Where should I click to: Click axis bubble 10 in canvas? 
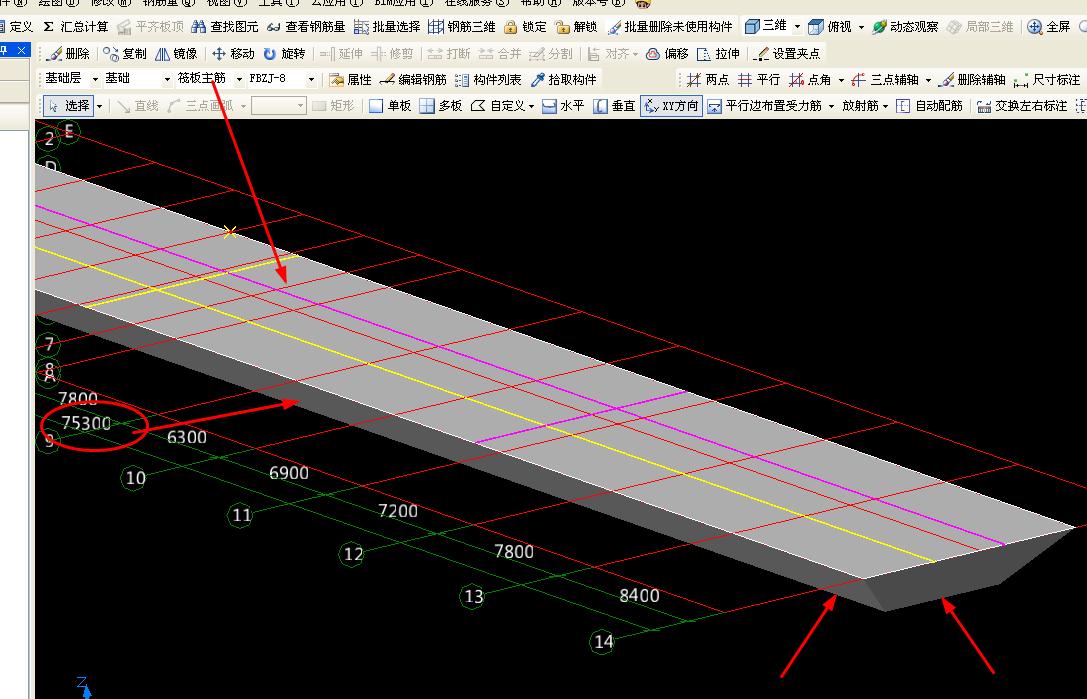click(x=135, y=477)
